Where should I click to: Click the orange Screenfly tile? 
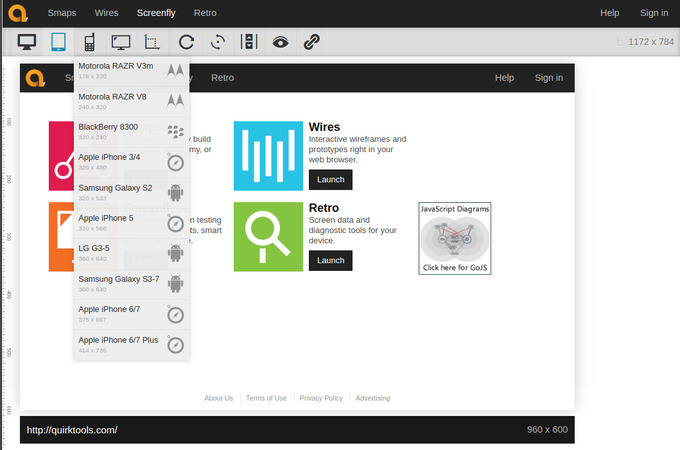coord(61,237)
